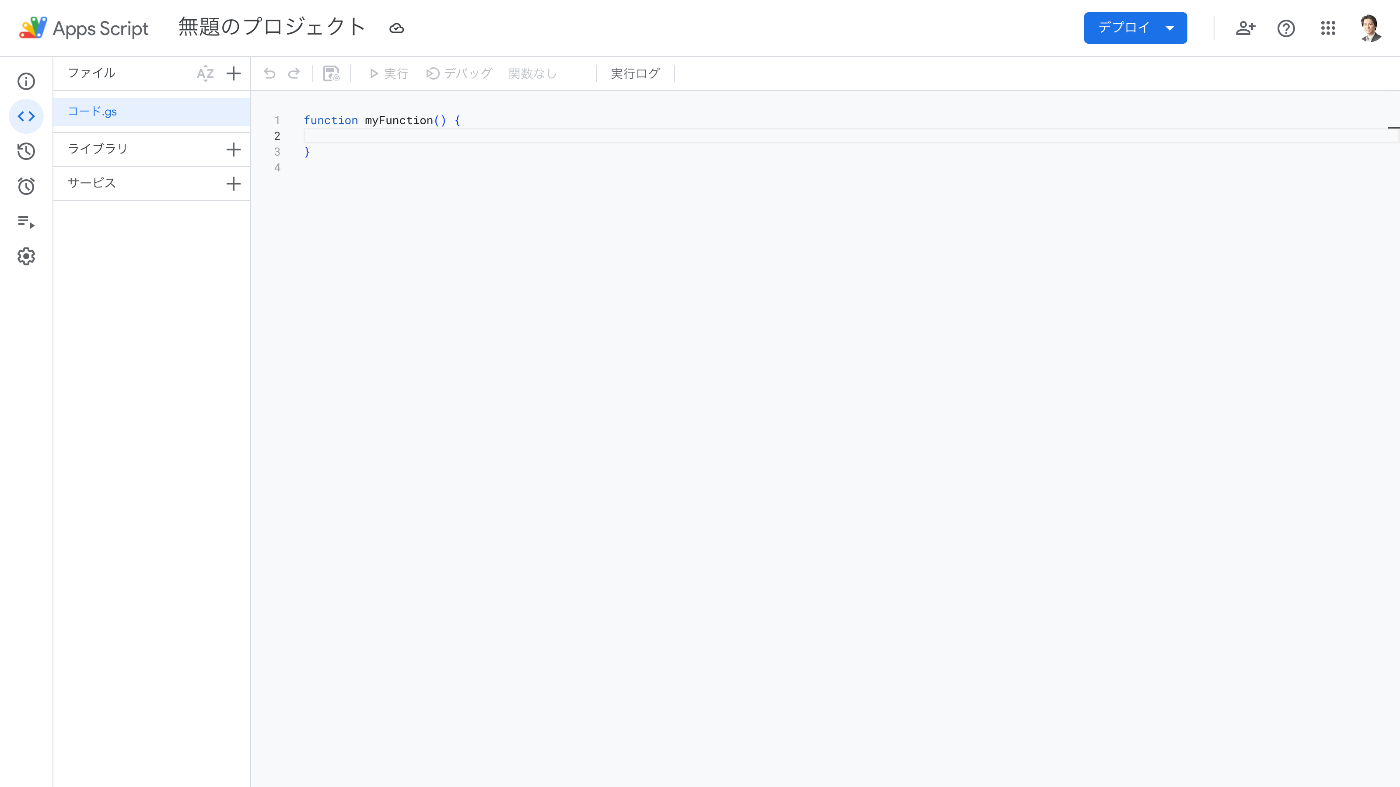Click the デプロイ button
The height and width of the screenshot is (787, 1400).
click(x=1123, y=28)
